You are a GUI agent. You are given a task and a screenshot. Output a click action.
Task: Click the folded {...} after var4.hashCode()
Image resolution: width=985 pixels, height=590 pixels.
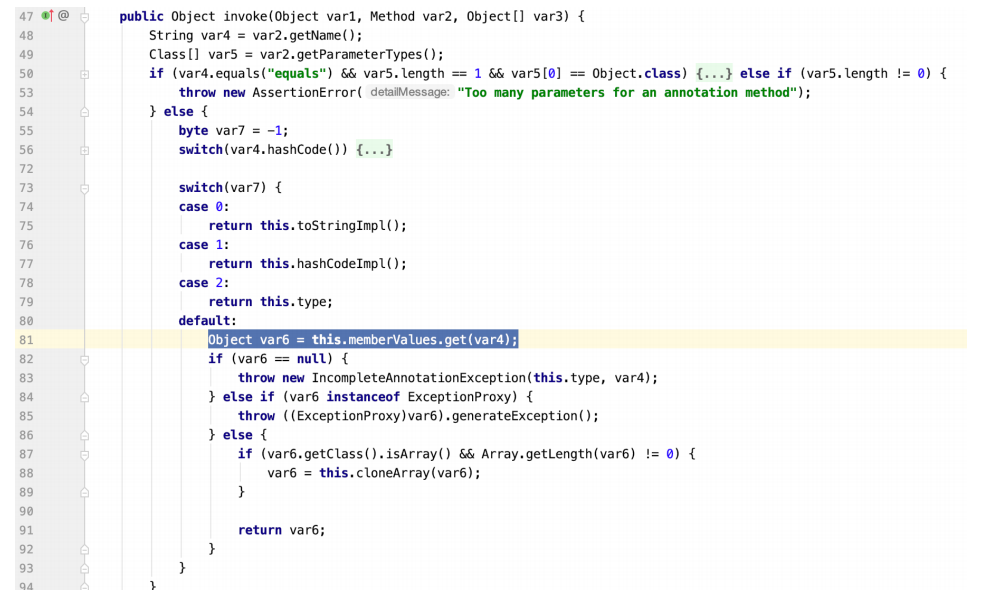coord(374,150)
